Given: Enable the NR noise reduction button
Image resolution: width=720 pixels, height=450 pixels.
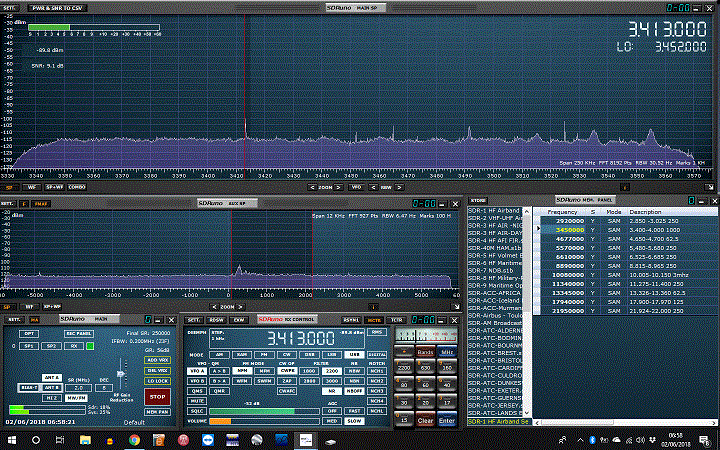Looking at the screenshot, I should (x=332, y=391).
